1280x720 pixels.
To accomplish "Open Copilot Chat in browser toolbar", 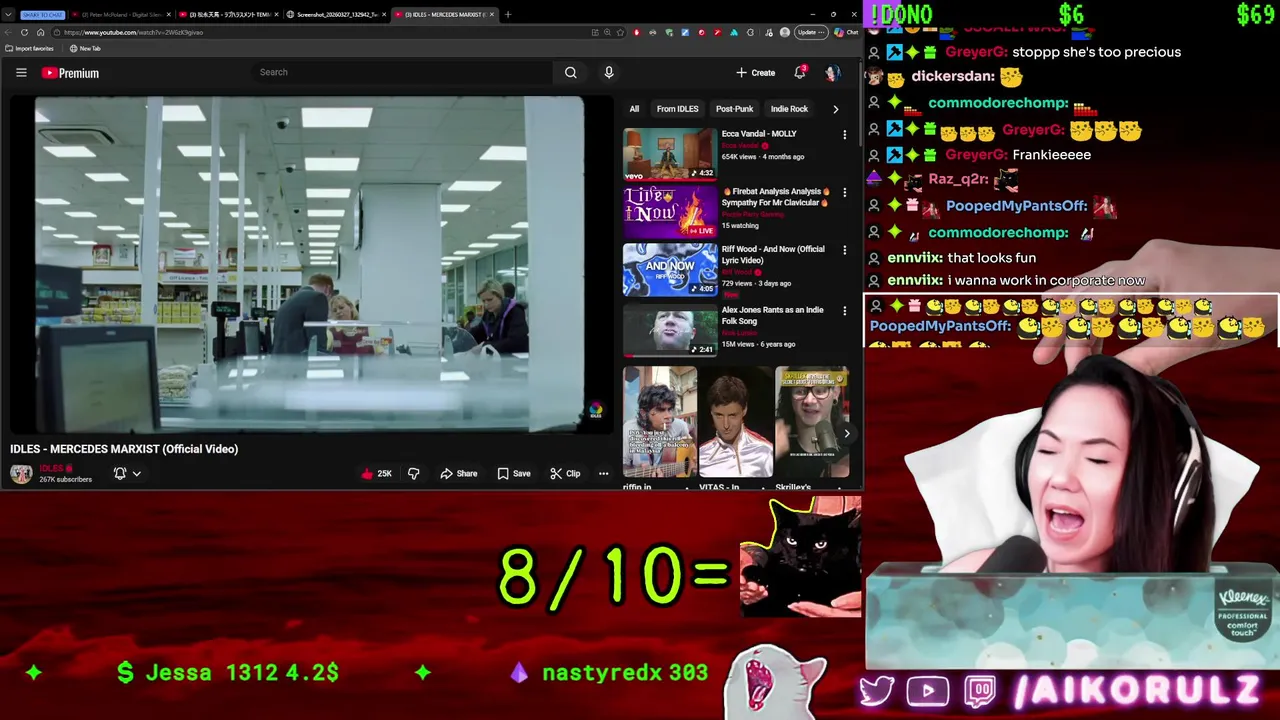I will pyautogui.click(x=846, y=32).
